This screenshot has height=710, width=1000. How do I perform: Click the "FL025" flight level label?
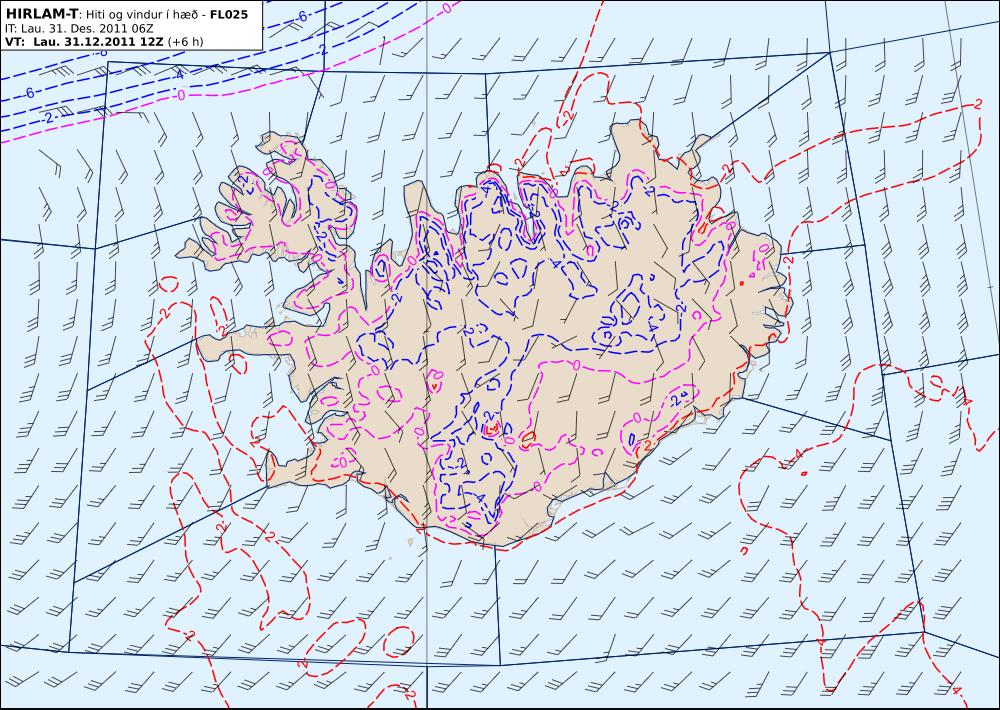(228, 14)
